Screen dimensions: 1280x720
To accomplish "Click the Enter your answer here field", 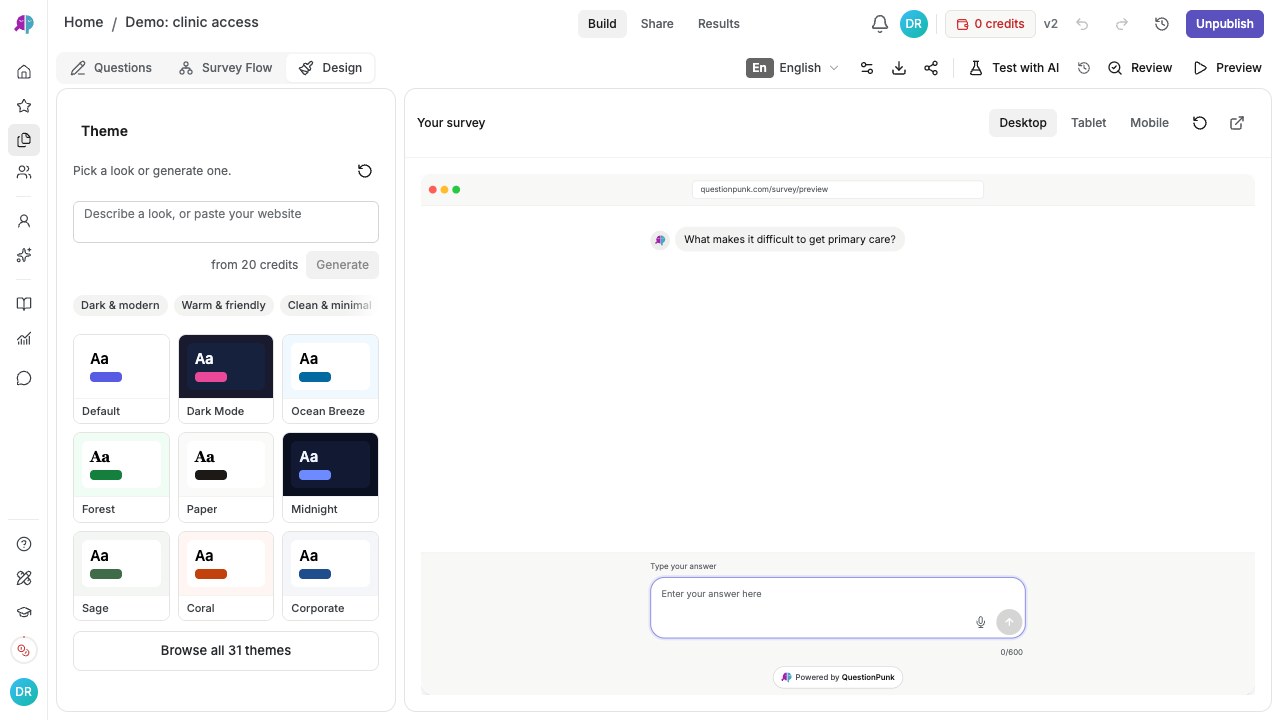I will [838, 607].
